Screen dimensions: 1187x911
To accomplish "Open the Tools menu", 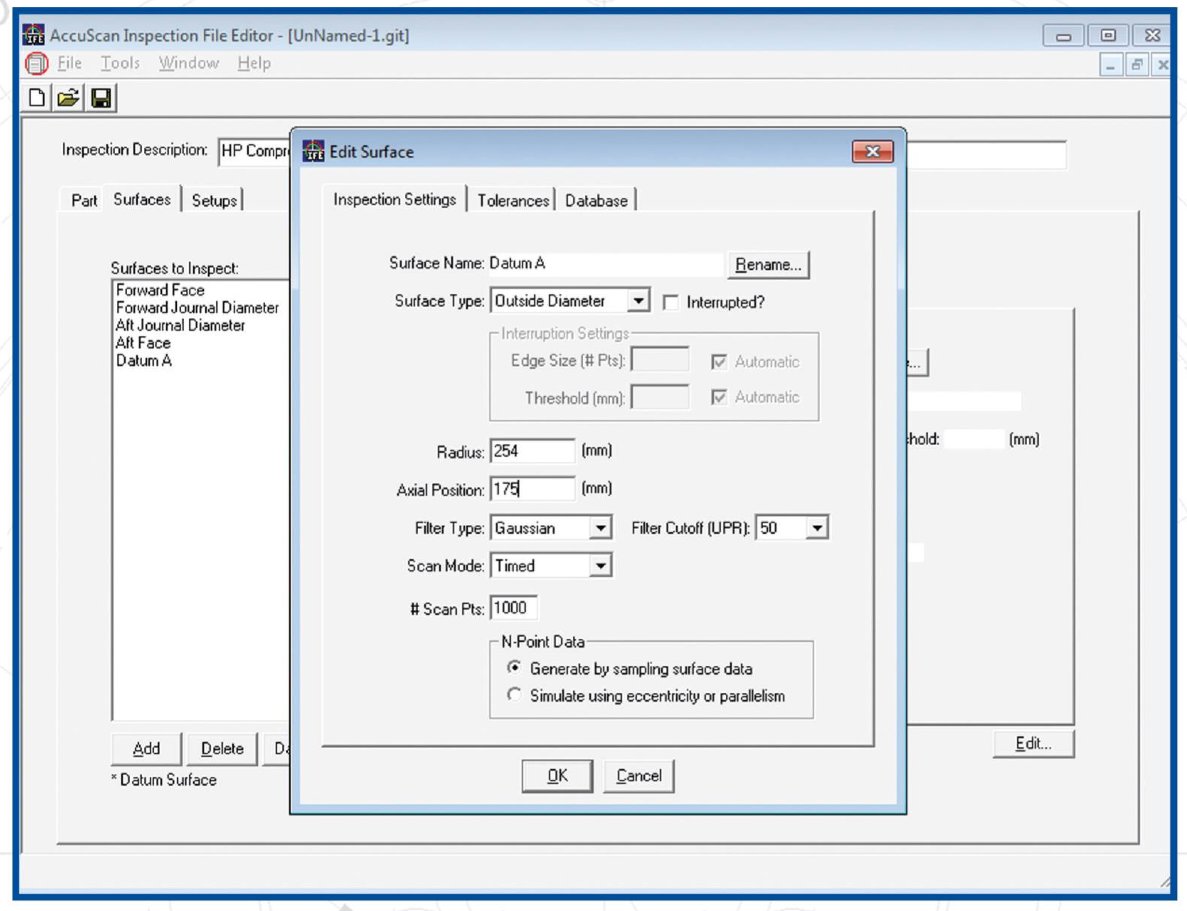I will pos(120,63).
